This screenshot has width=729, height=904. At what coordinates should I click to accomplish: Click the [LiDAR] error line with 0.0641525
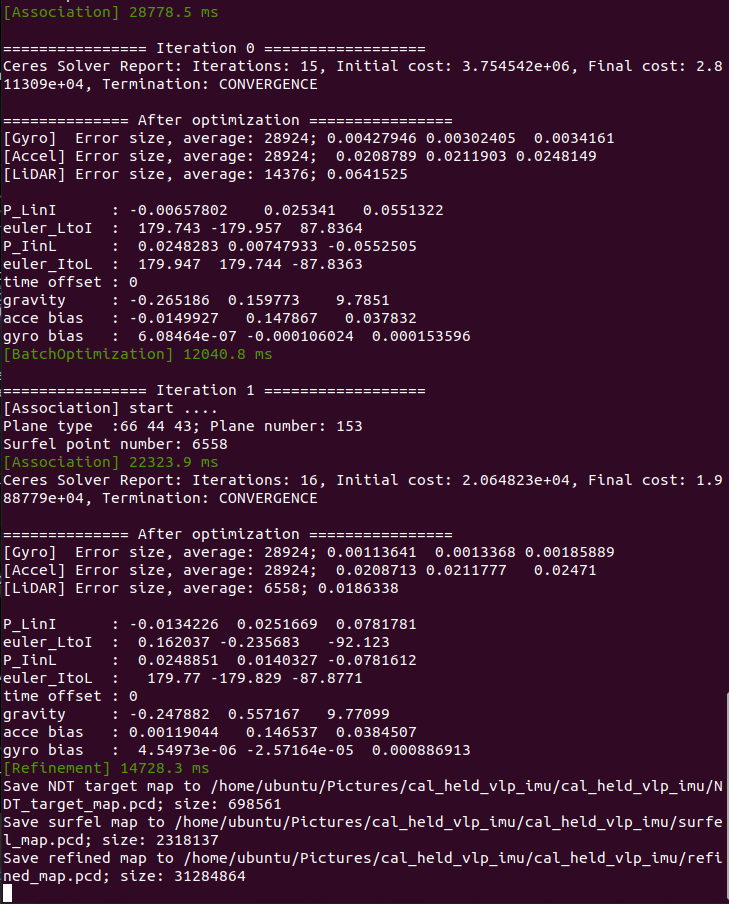205,174
